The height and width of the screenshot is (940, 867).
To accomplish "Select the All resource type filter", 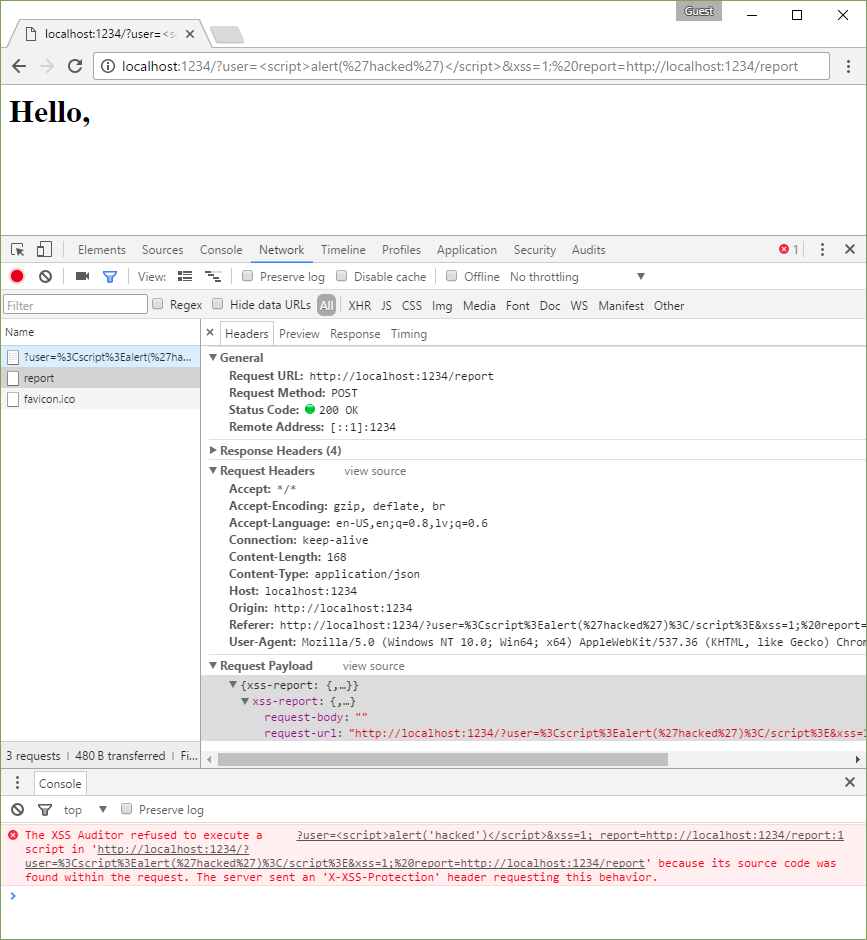I will (326, 305).
